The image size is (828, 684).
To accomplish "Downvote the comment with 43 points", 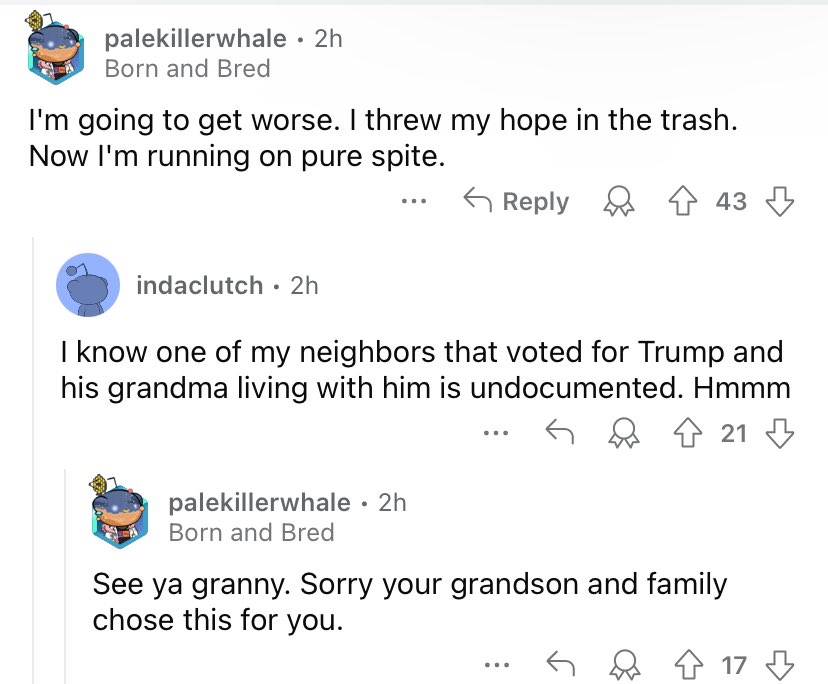I will click(779, 201).
